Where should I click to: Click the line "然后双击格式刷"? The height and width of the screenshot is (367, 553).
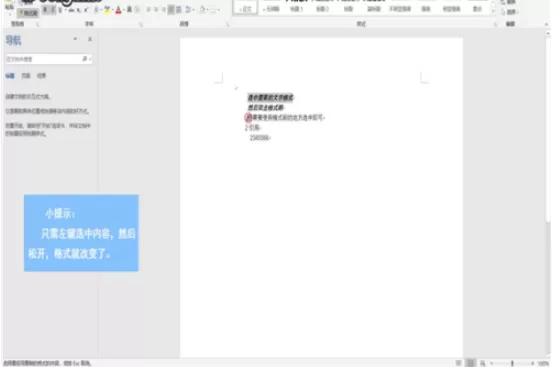pos(266,108)
